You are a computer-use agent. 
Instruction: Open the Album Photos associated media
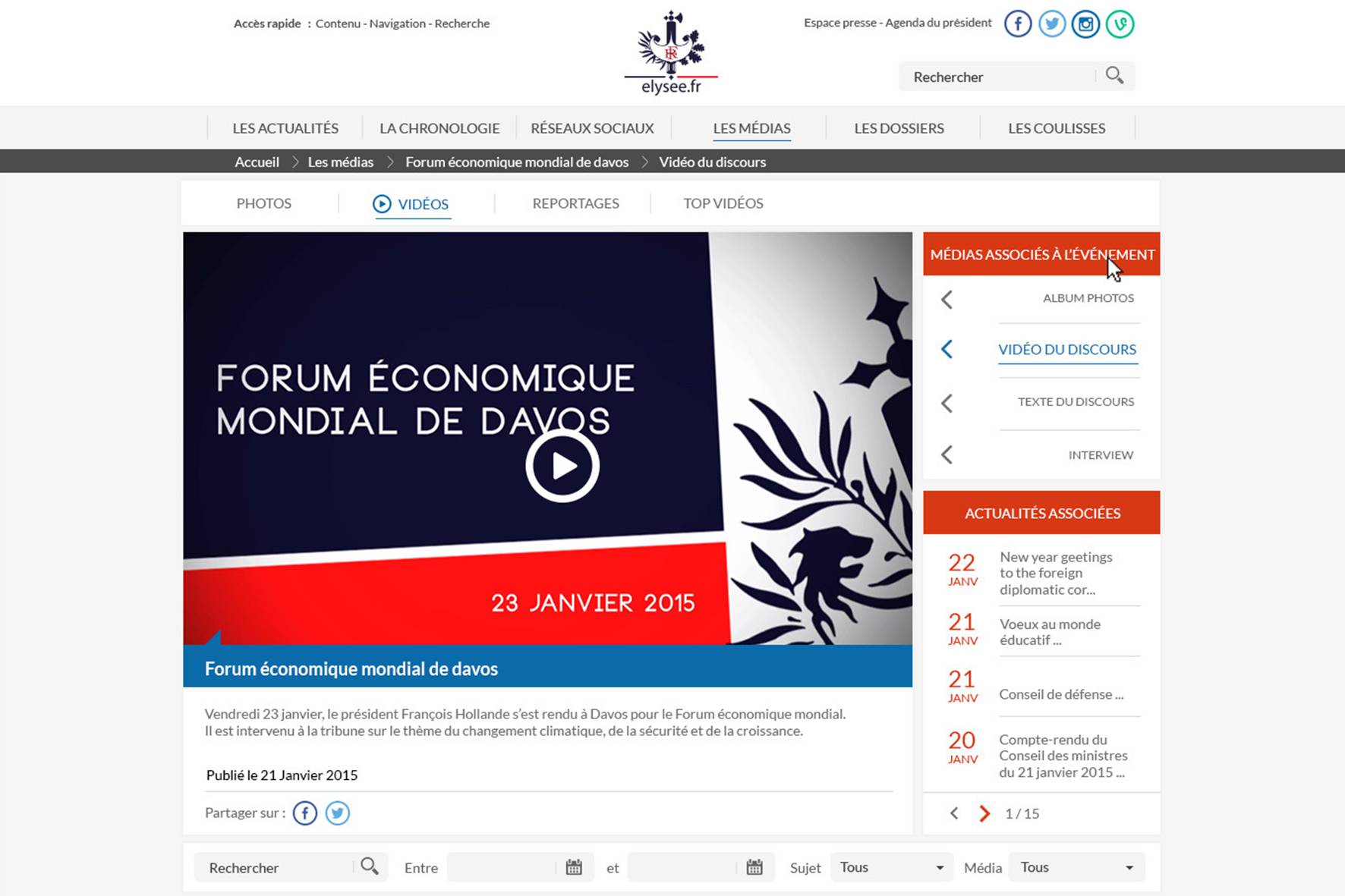1088,298
